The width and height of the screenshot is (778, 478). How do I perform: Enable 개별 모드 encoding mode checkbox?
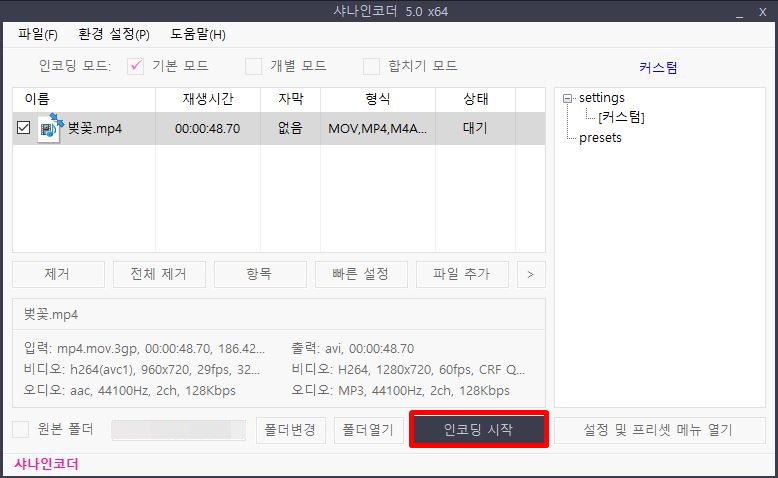pos(254,66)
